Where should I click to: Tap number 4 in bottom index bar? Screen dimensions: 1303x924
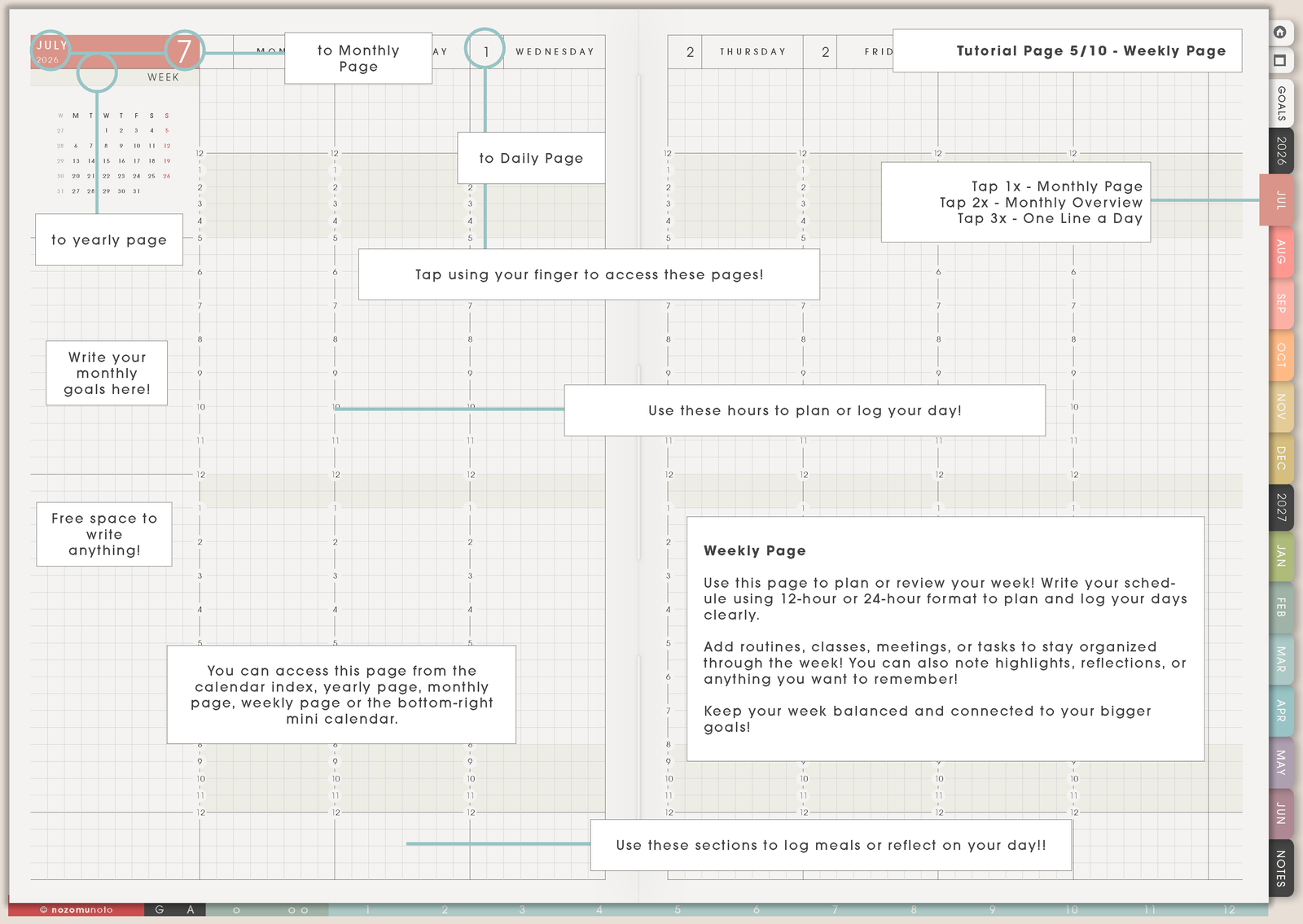tap(599, 910)
